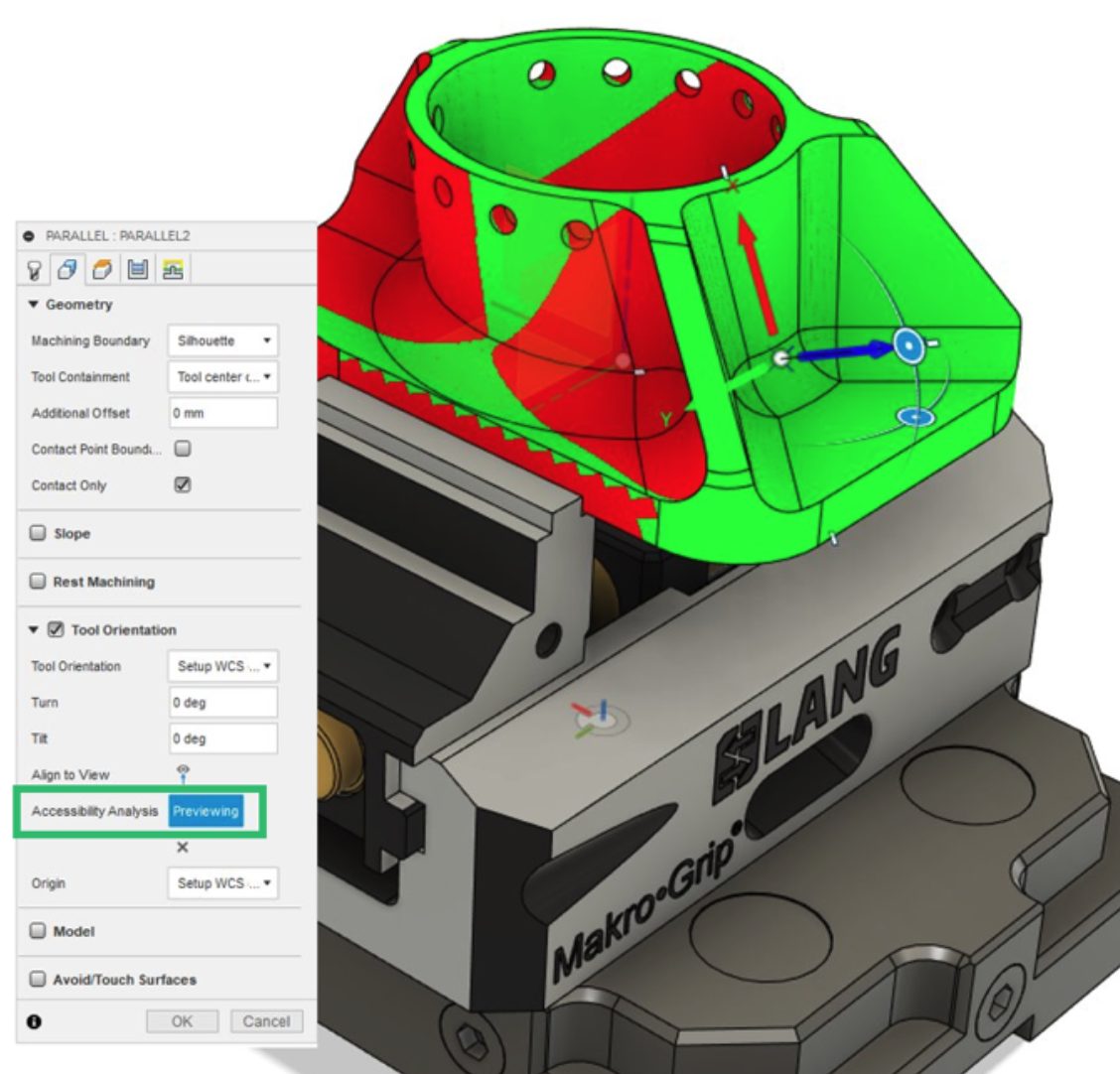Uncheck the Tool Orientation section checkbox
Image resolution: width=1120 pixels, height=1074 pixels.
click(x=56, y=630)
